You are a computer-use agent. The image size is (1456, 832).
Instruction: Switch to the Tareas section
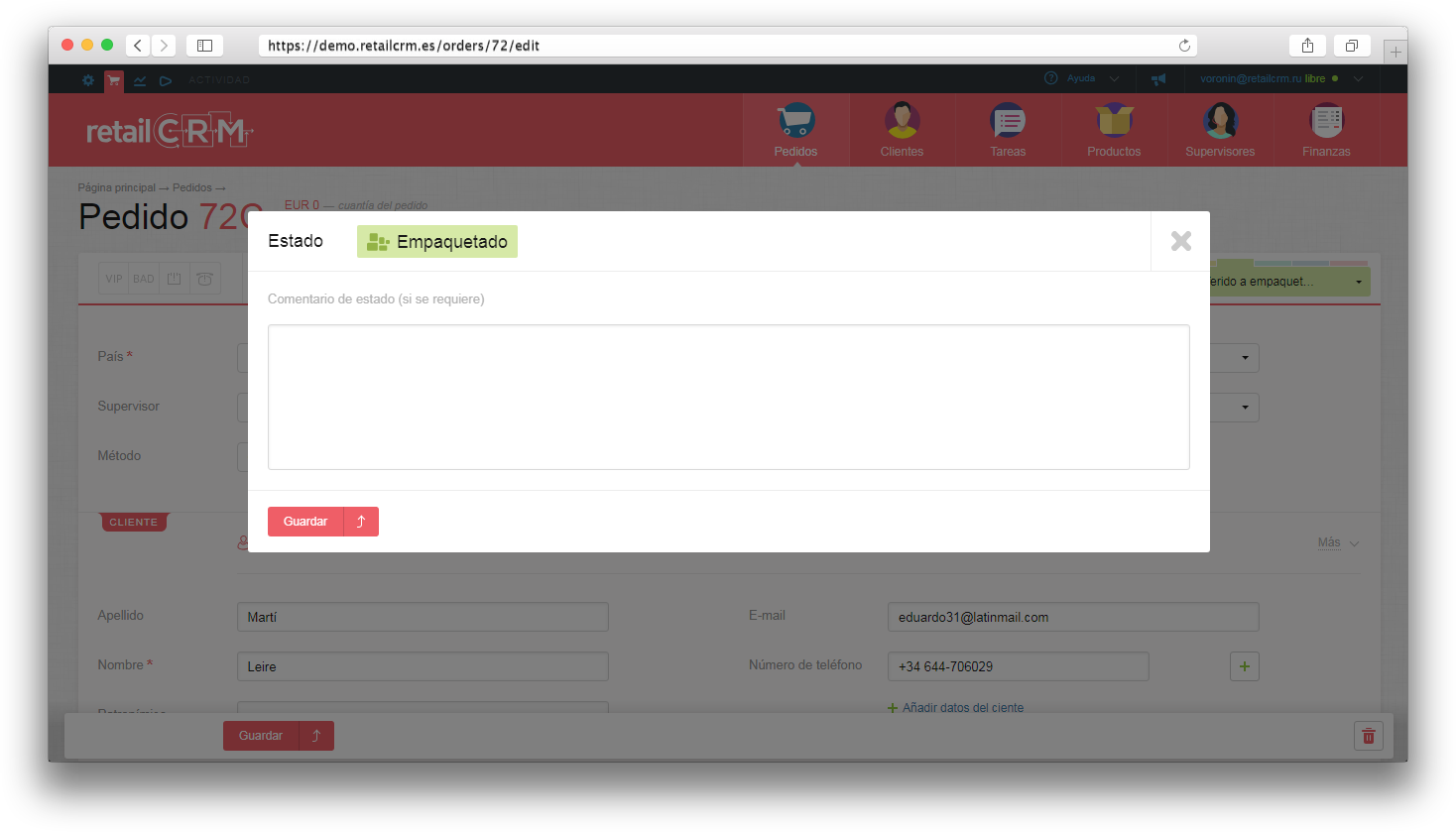1008,130
